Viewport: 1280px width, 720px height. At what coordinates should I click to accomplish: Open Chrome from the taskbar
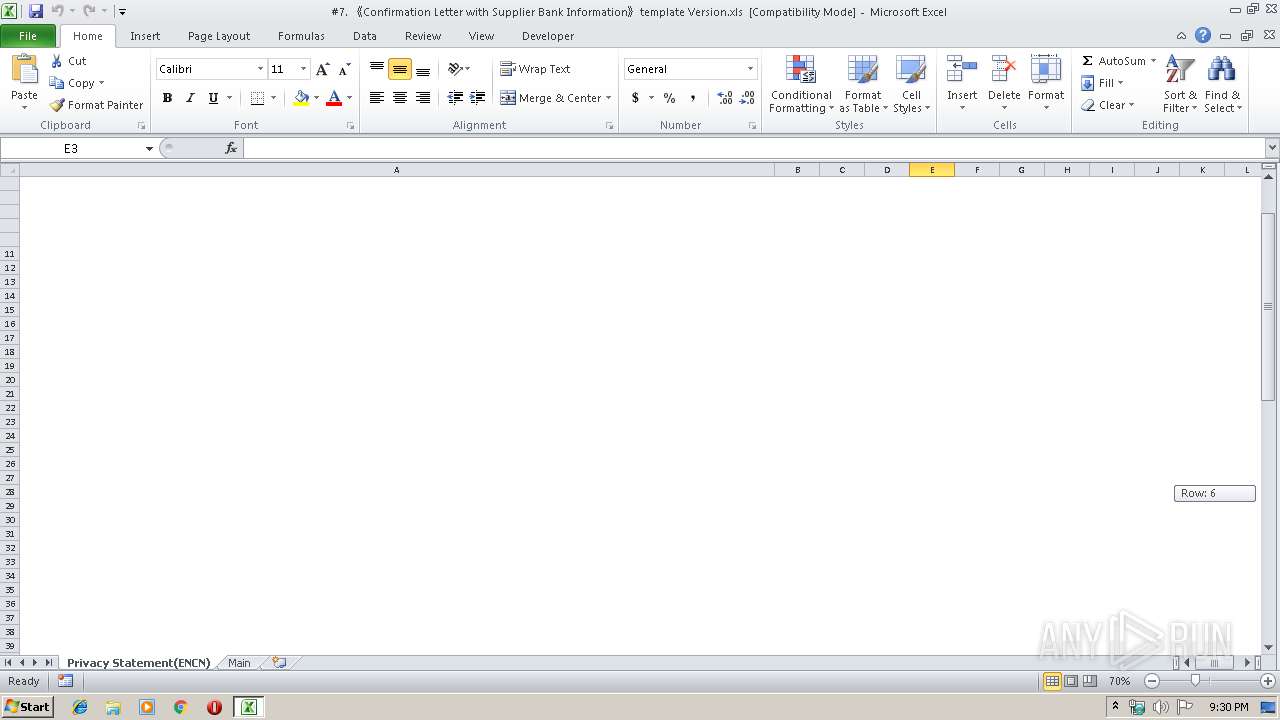(x=180, y=707)
